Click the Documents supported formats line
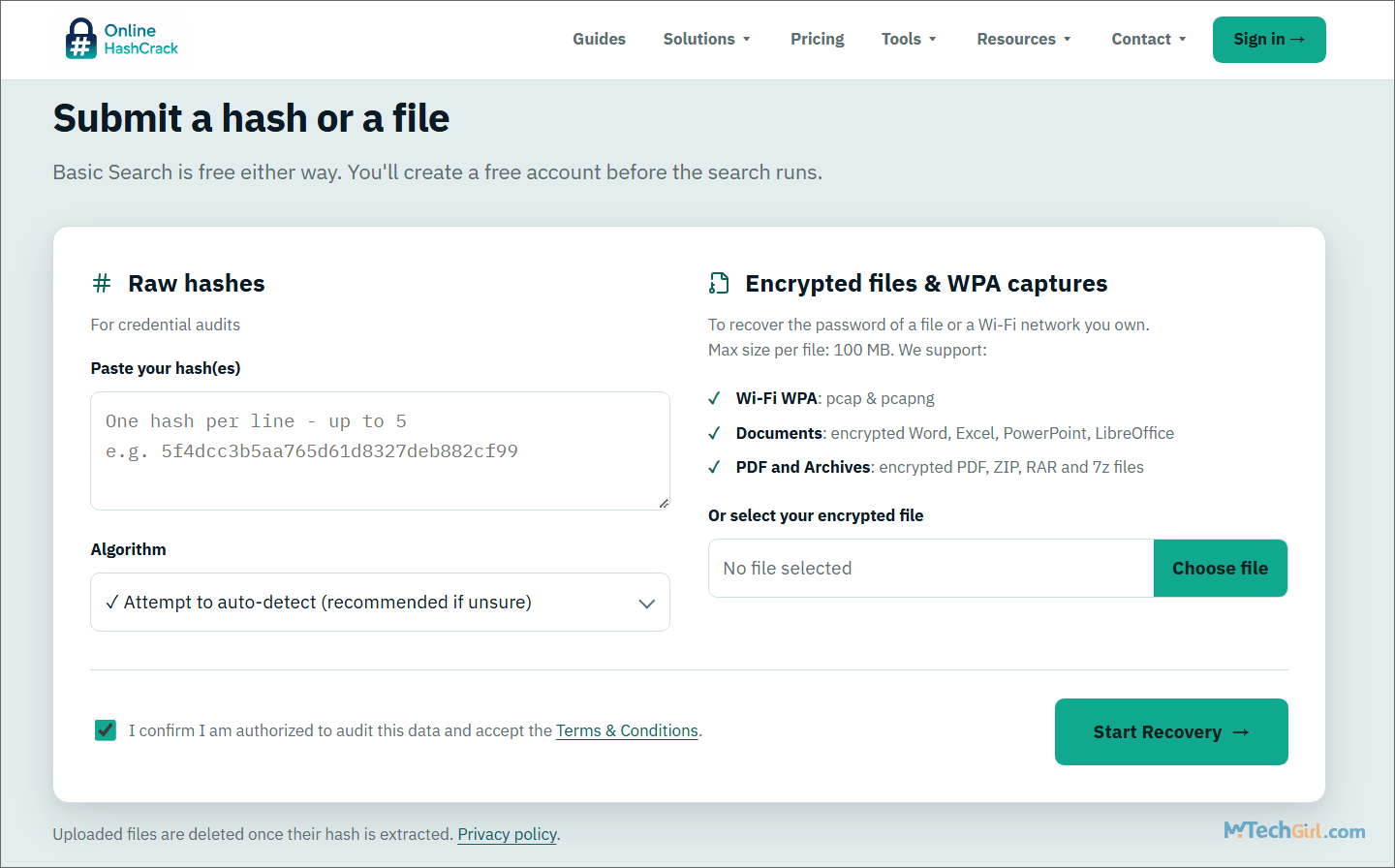This screenshot has width=1395, height=868. [955, 433]
